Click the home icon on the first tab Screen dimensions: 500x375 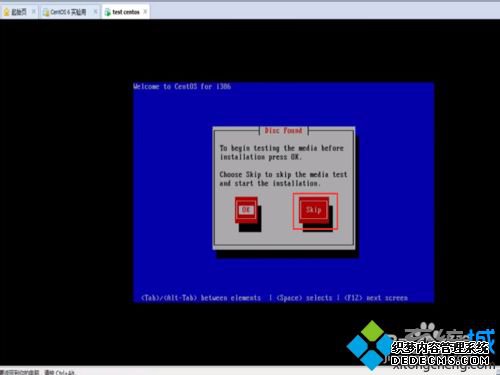[x=6, y=12]
